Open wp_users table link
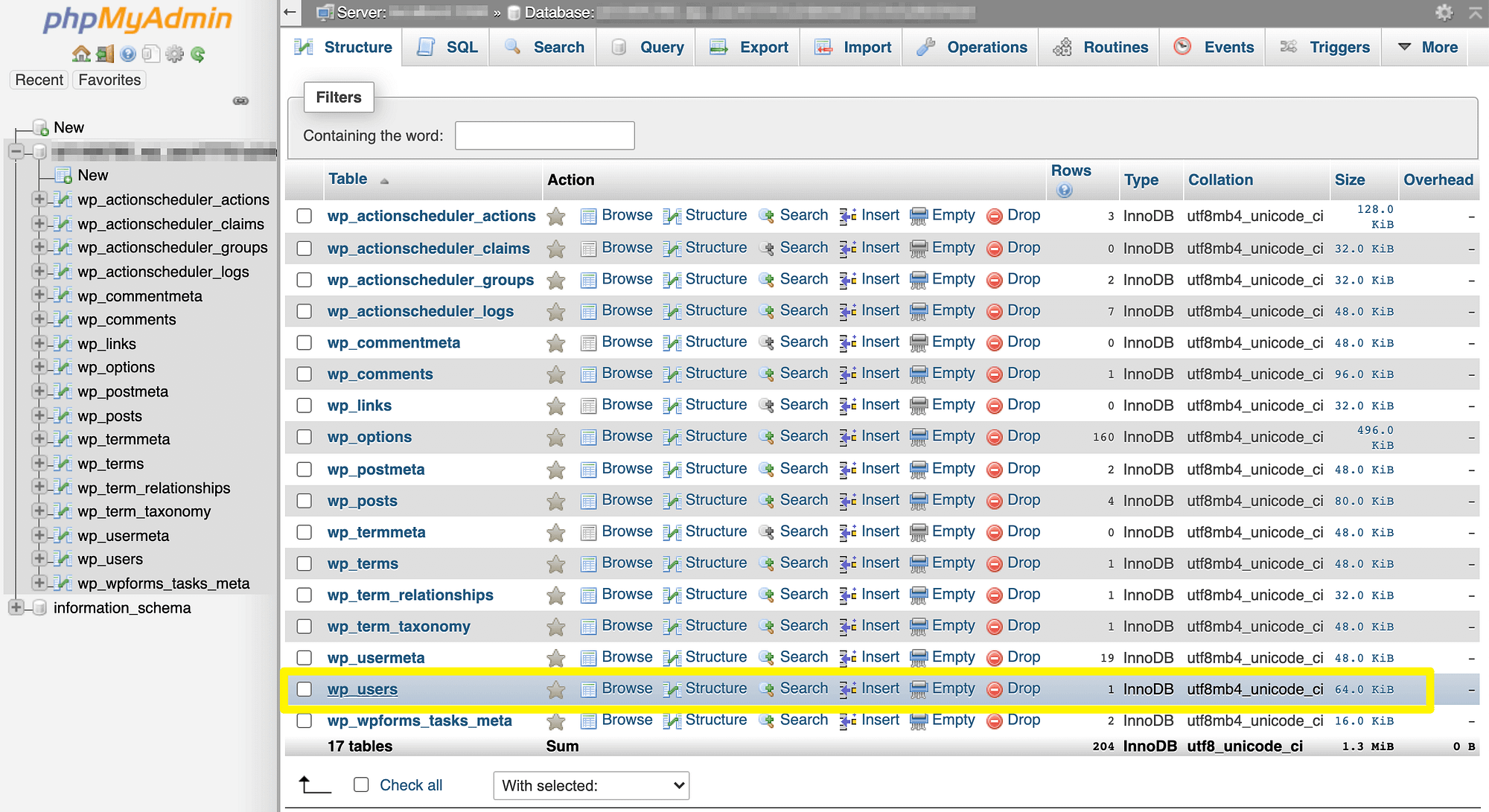This screenshot has height=812, width=1489. point(362,689)
